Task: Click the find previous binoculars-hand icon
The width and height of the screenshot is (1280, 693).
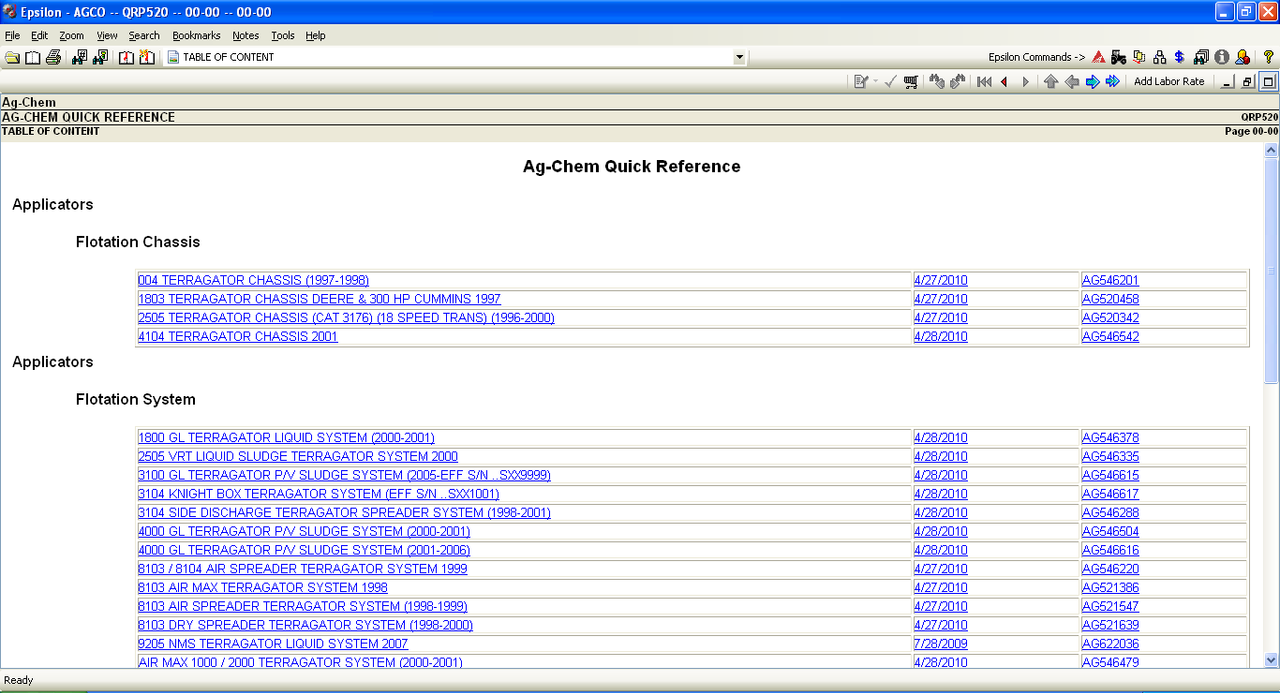Action: [x=937, y=82]
